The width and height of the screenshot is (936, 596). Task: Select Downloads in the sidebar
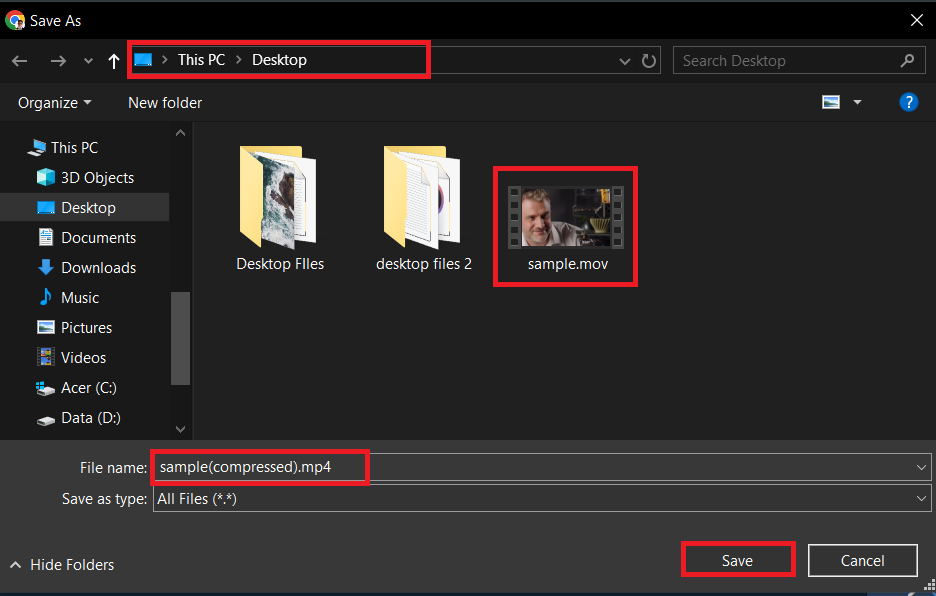click(x=97, y=267)
